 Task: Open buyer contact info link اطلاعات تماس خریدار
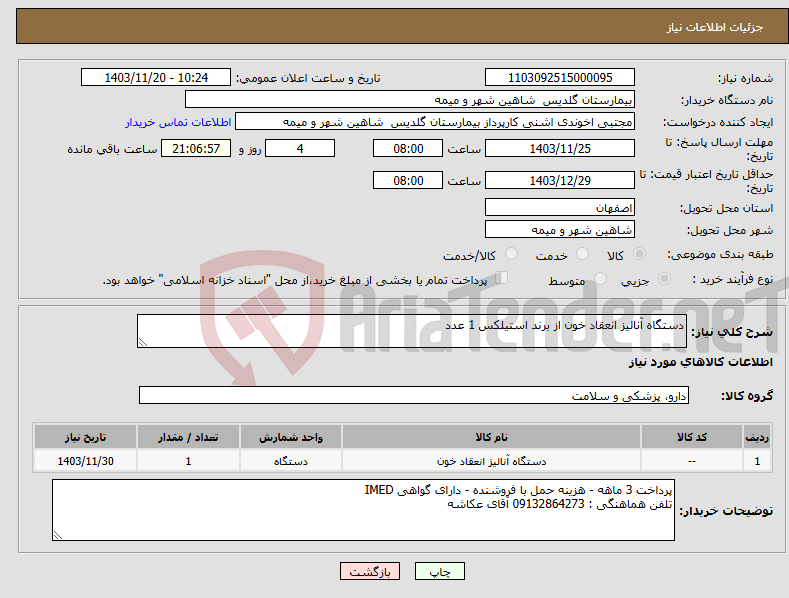[178, 122]
